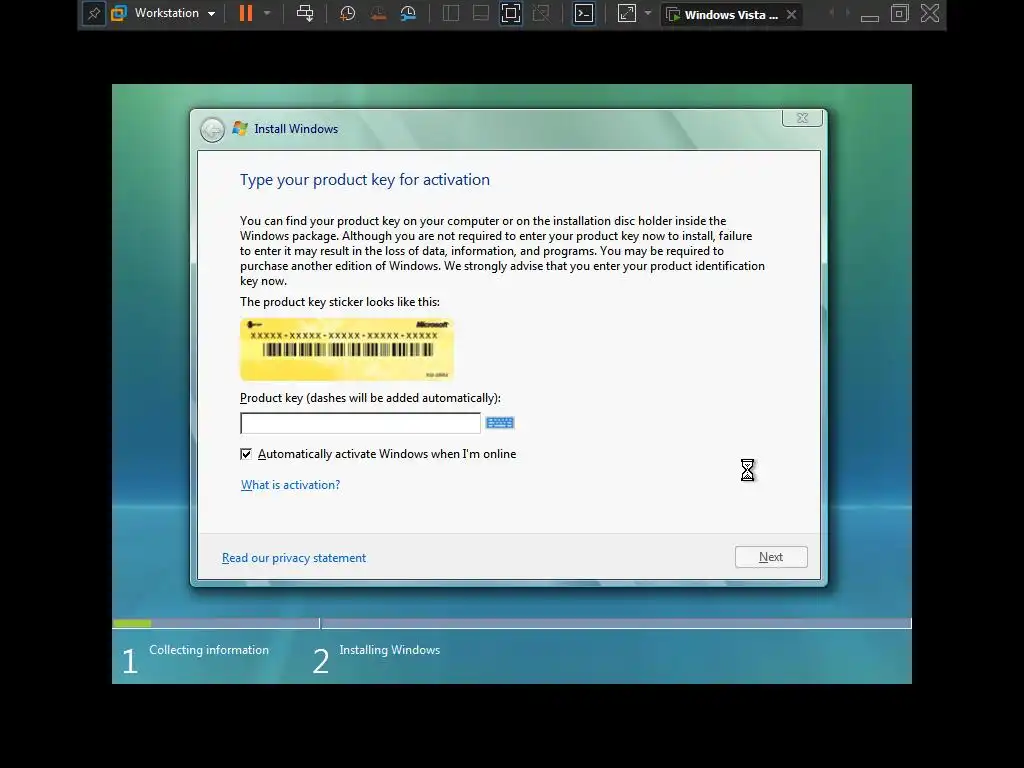
Task: Open the console view icon
Action: [x=584, y=14]
